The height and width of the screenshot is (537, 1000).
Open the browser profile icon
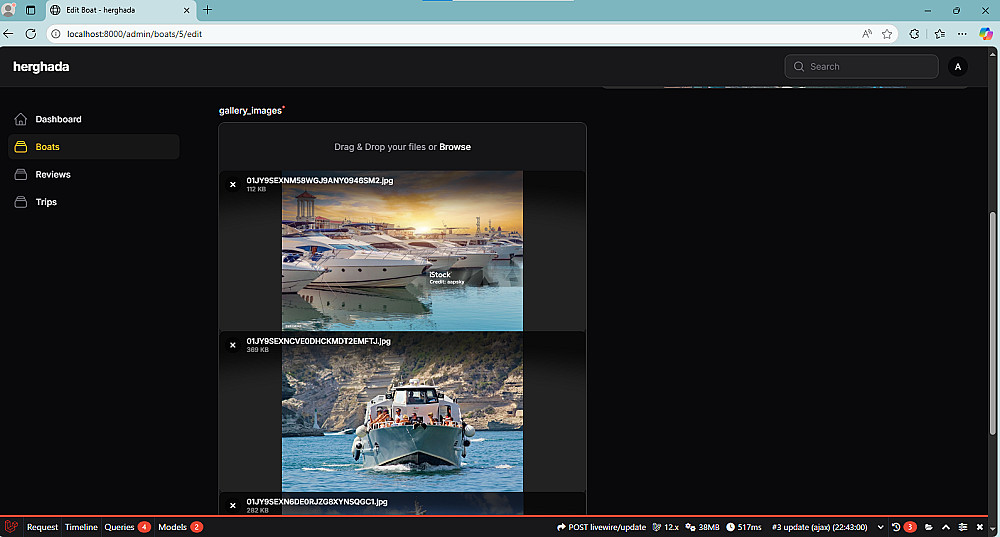8,10
